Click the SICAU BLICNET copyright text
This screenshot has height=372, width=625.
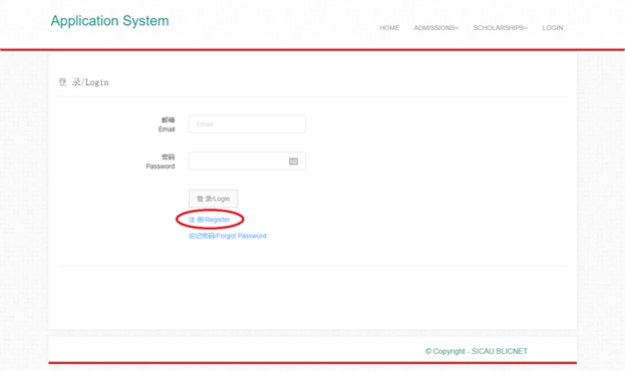coord(476,351)
